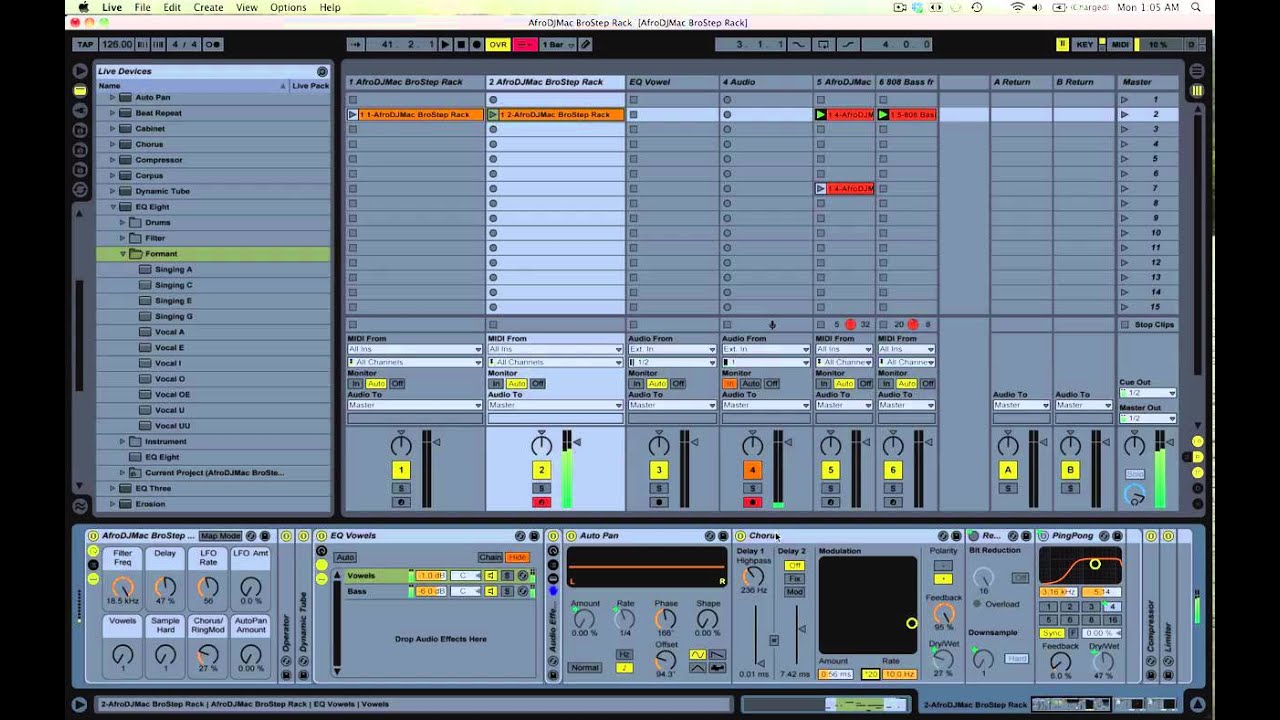Launch clip 1-AfroDJMac BroStep Rack in track 1
The width and height of the screenshot is (1280, 720).
point(352,115)
